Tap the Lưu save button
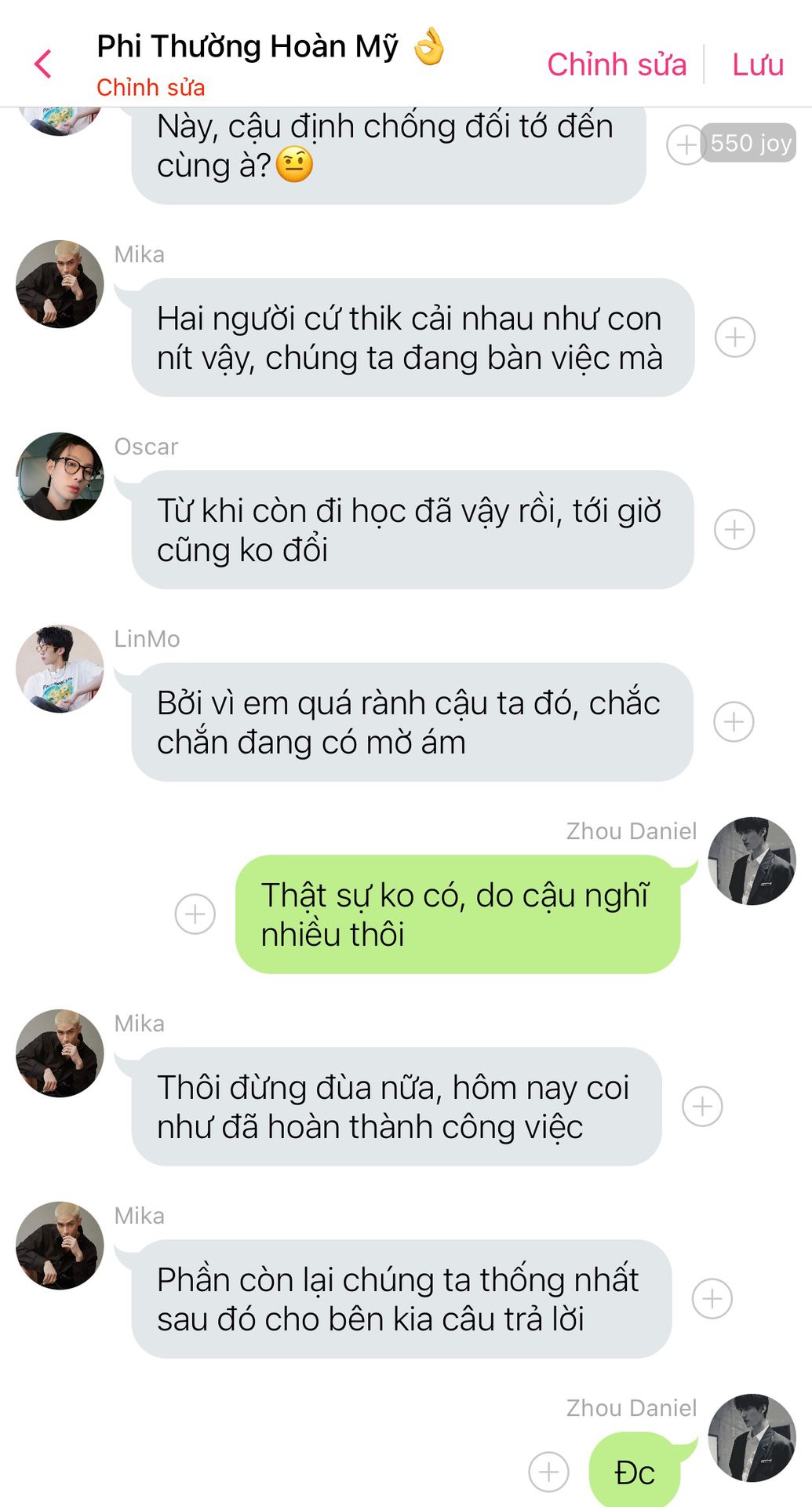The height and width of the screenshot is (1507, 812). [758, 64]
